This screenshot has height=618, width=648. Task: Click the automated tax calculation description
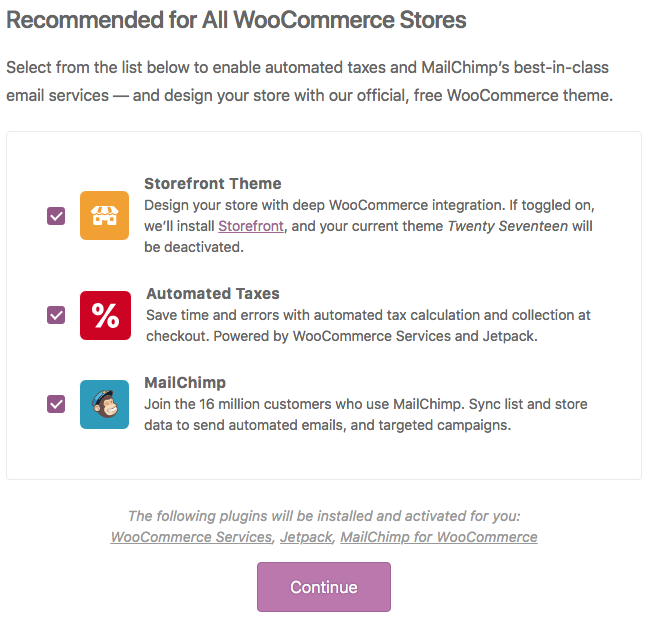click(368, 325)
